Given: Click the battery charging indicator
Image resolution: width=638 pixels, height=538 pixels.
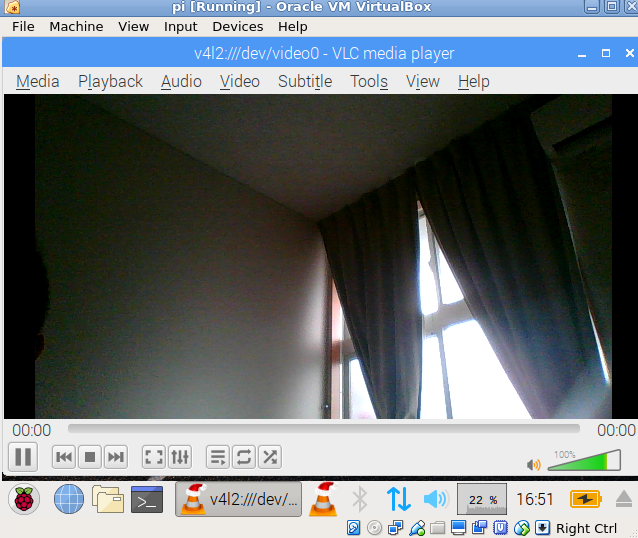Looking at the screenshot, I should tap(586, 499).
